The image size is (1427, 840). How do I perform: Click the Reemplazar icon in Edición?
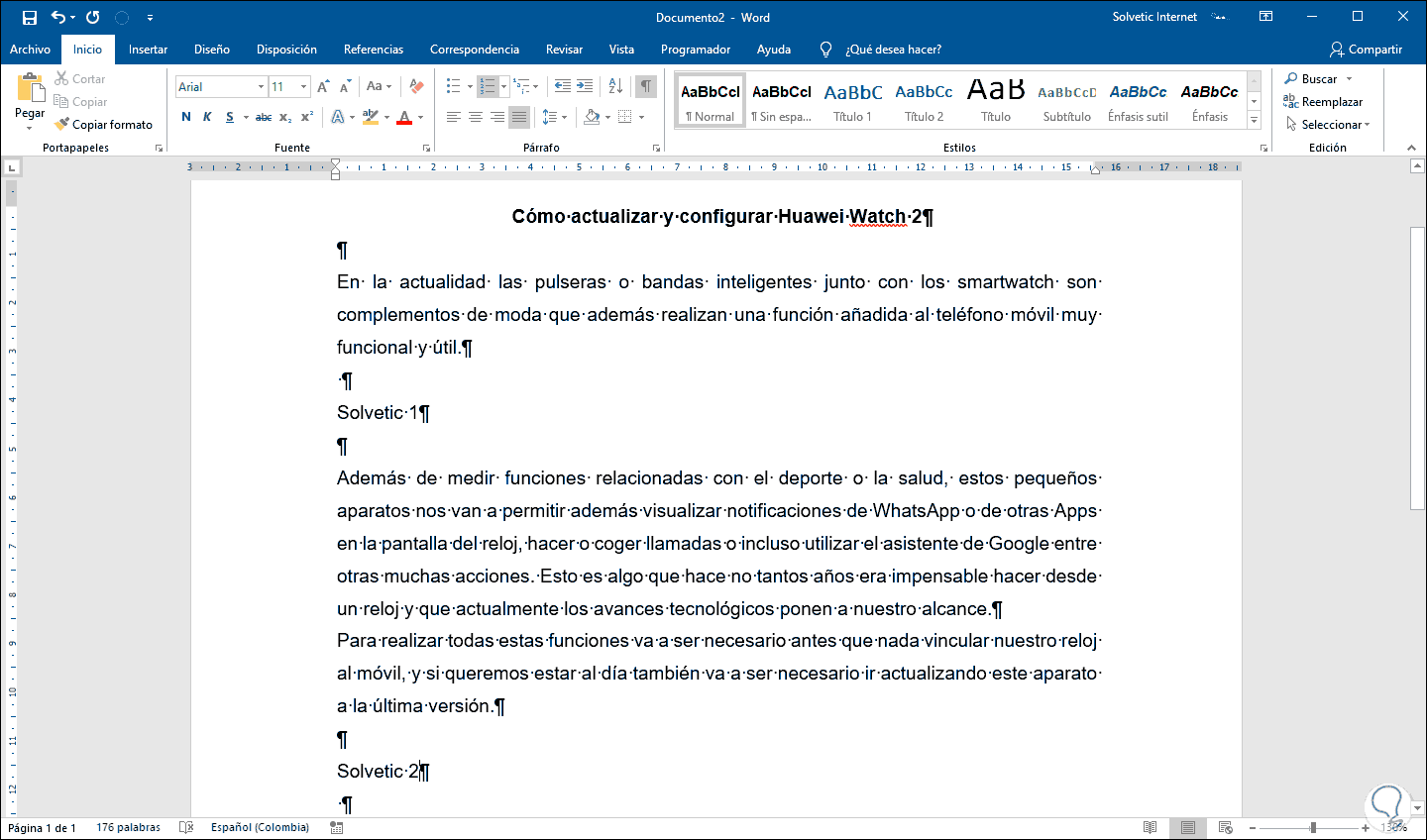point(1290,101)
